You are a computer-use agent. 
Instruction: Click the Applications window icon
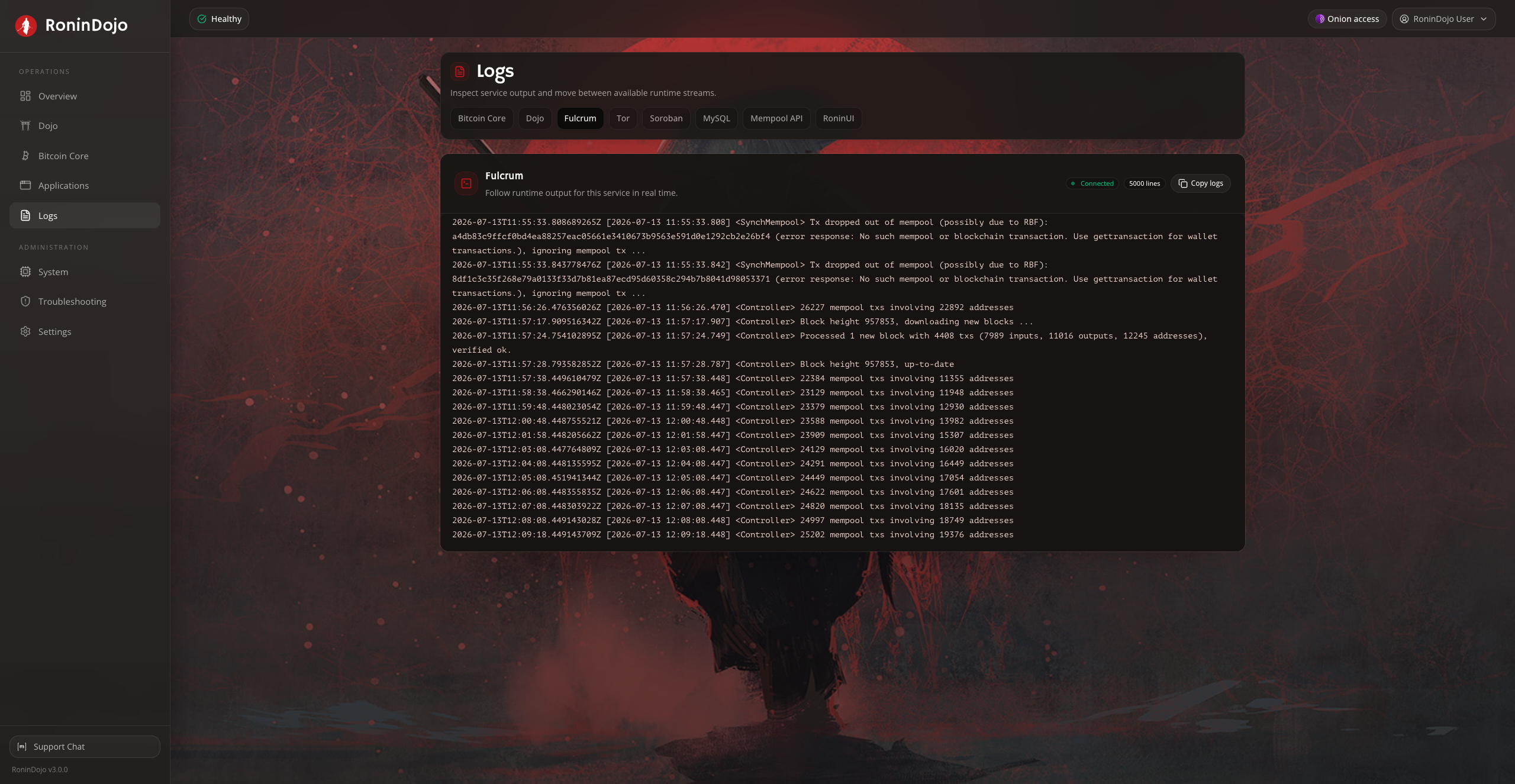[x=25, y=185]
